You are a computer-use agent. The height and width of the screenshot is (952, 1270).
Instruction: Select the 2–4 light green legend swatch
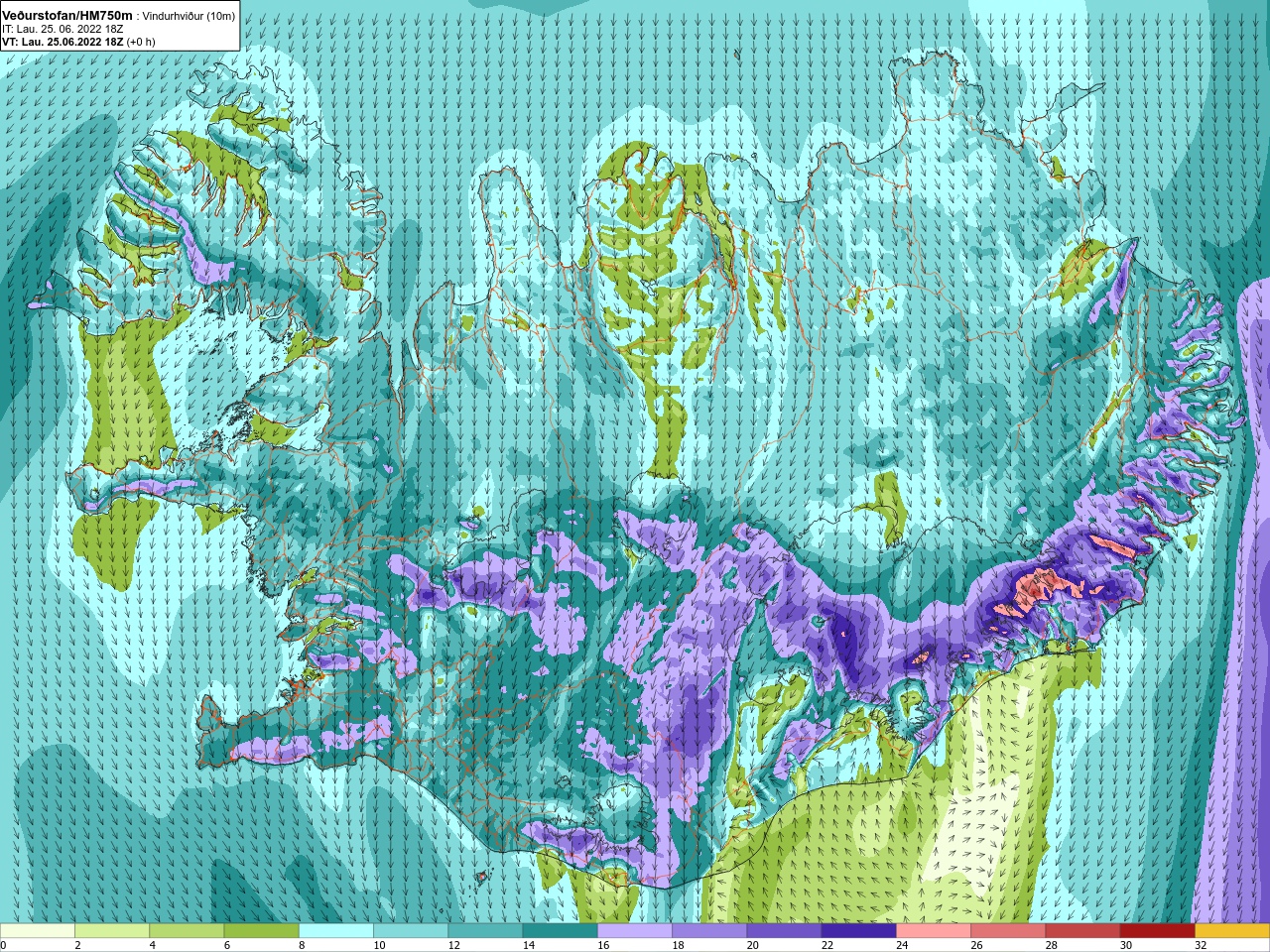coord(112,931)
